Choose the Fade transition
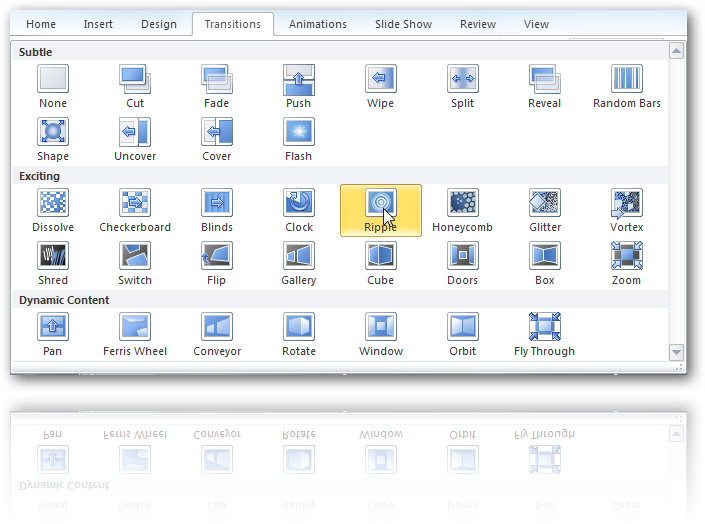The width and height of the screenshot is (705, 524). 217,86
